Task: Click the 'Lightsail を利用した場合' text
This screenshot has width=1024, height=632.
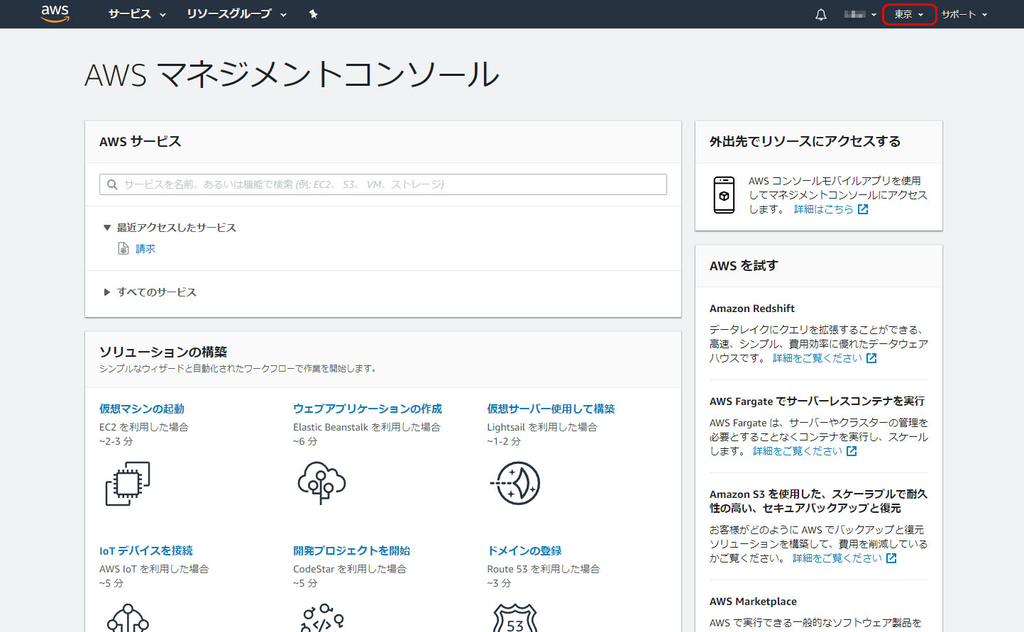Action: (542, 427)
